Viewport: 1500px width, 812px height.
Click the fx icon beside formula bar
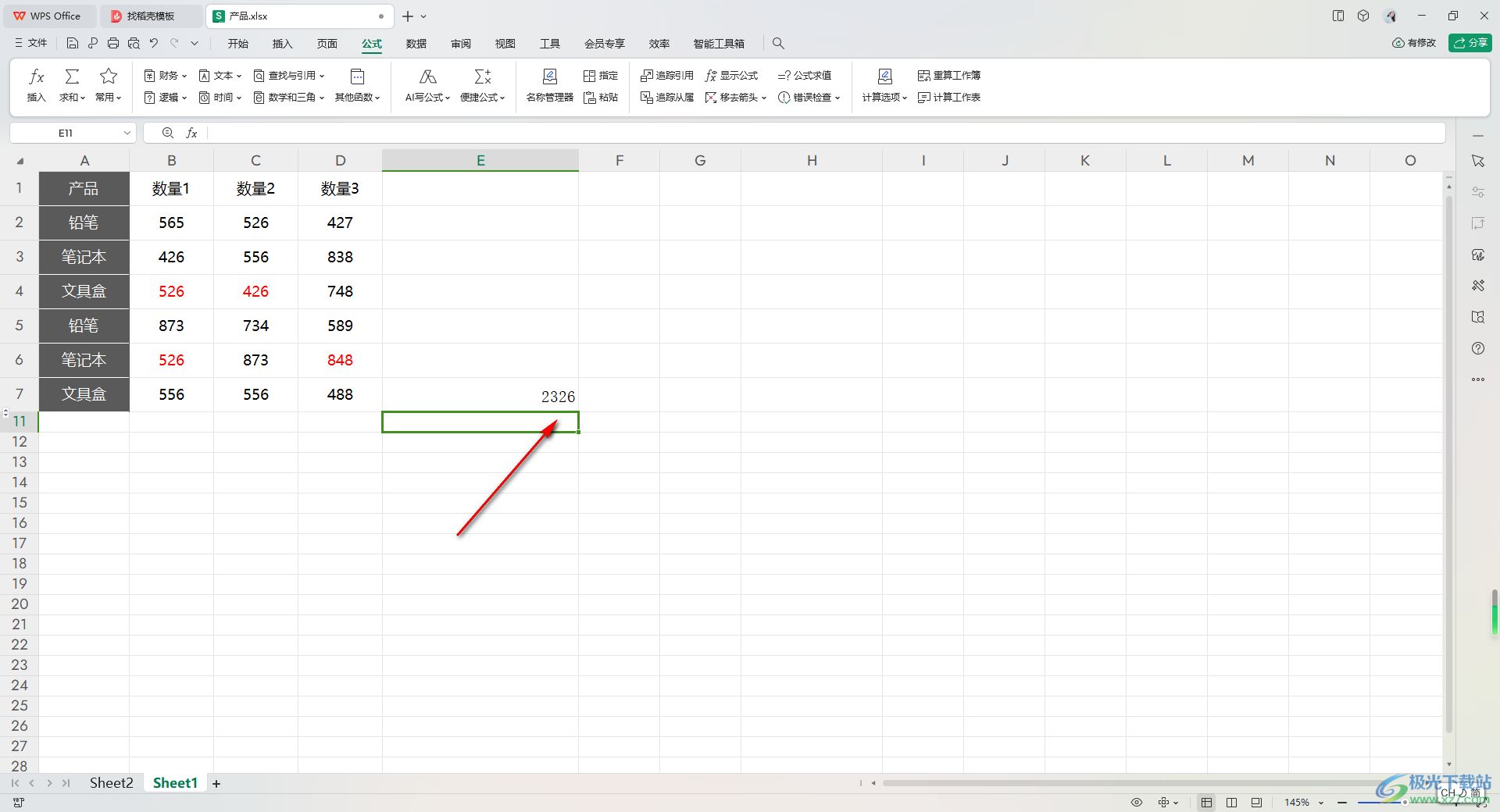(191, 133)
